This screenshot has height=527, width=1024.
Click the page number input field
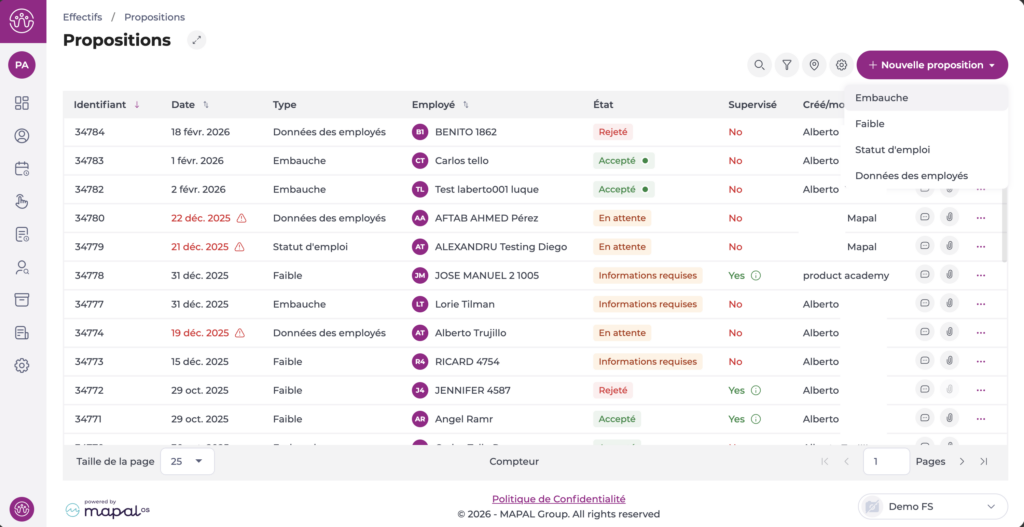tap(886, 461)
